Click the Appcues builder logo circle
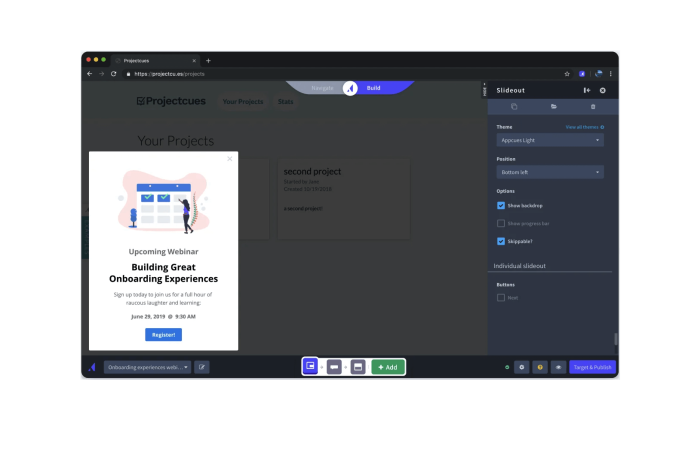Screen dimensions: 700x451 350,88
